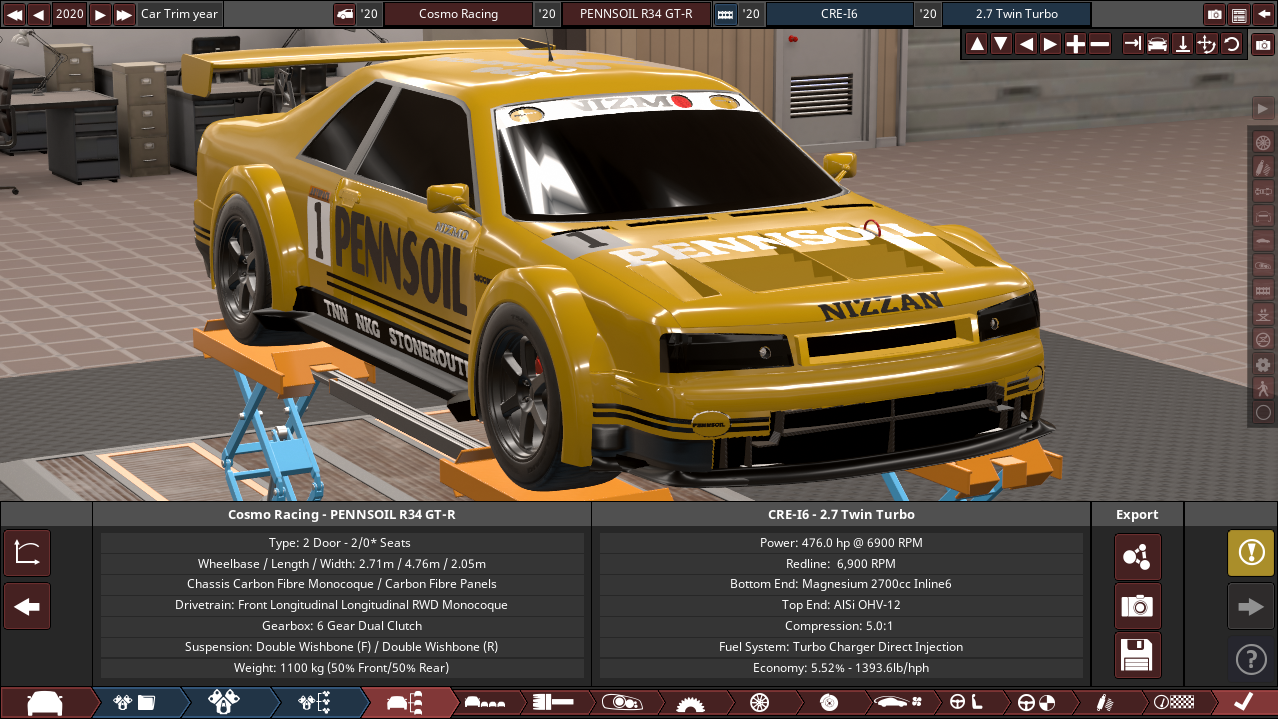The image size is (1278, 719).
Task: Toggle the car lift icon in the side panel
Action: [x=1263, y=314]
